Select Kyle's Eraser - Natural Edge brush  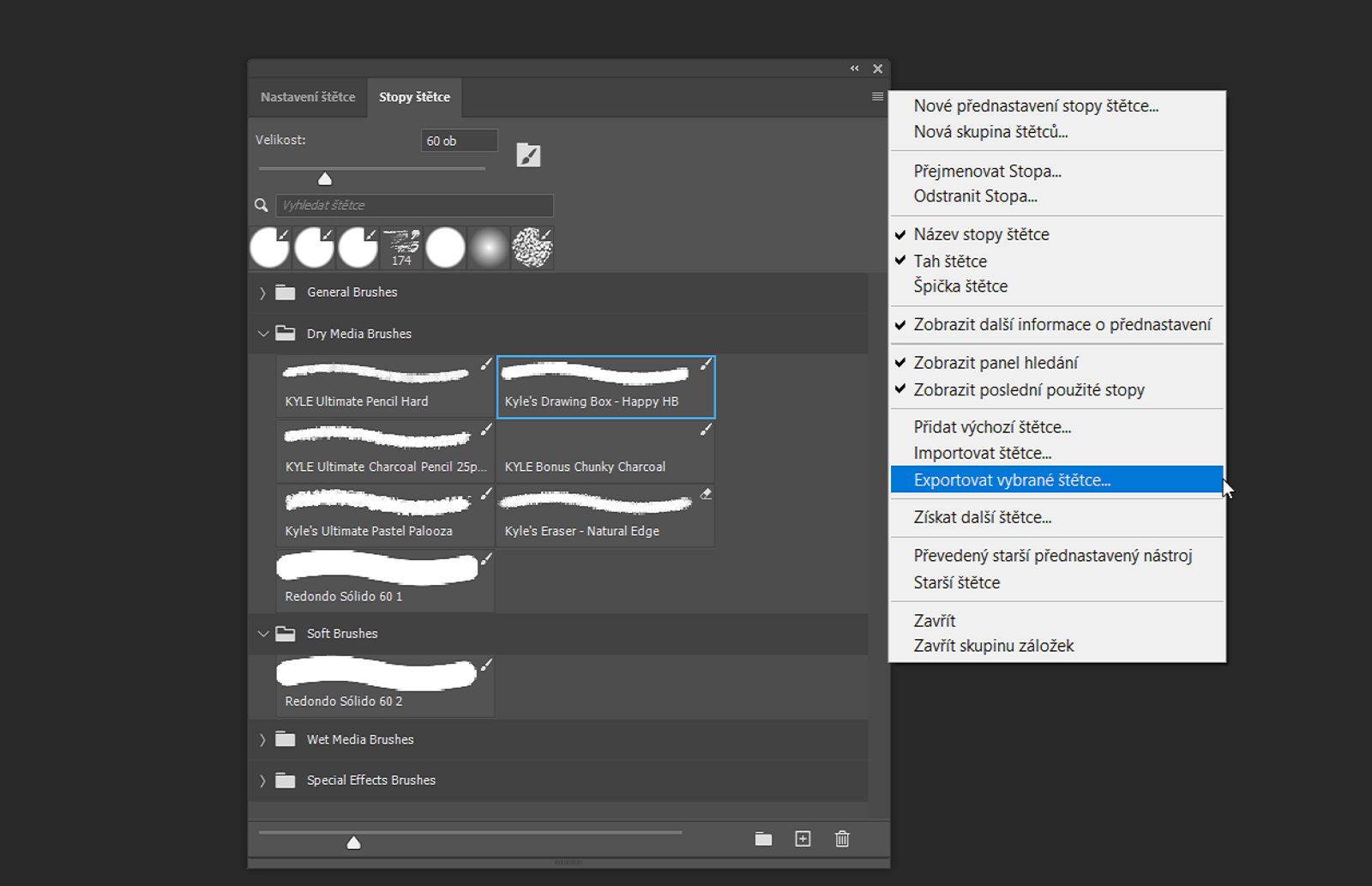(605, 516)
